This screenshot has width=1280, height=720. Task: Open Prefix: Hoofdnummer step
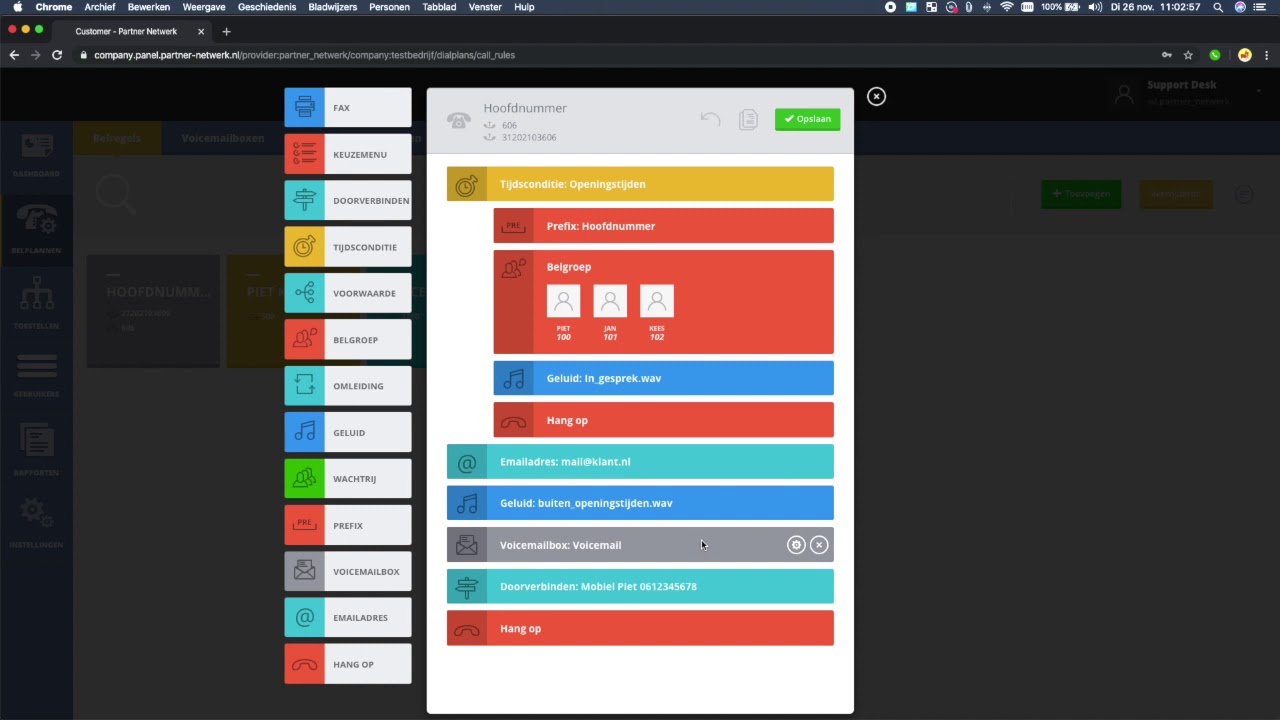[x=663, y=226]
